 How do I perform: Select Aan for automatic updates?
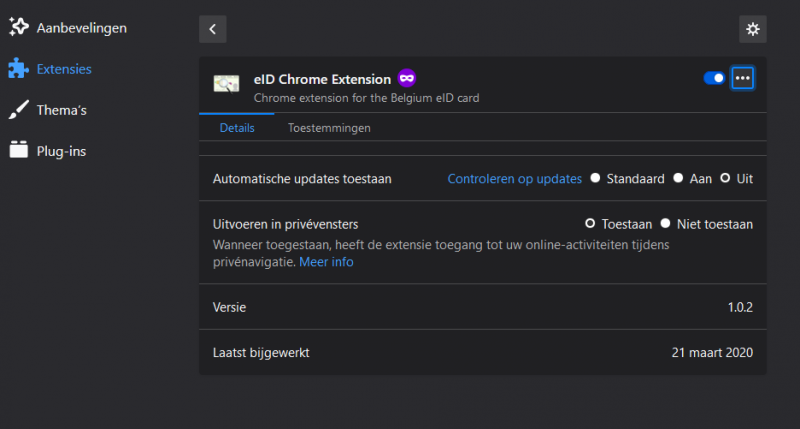679,179
